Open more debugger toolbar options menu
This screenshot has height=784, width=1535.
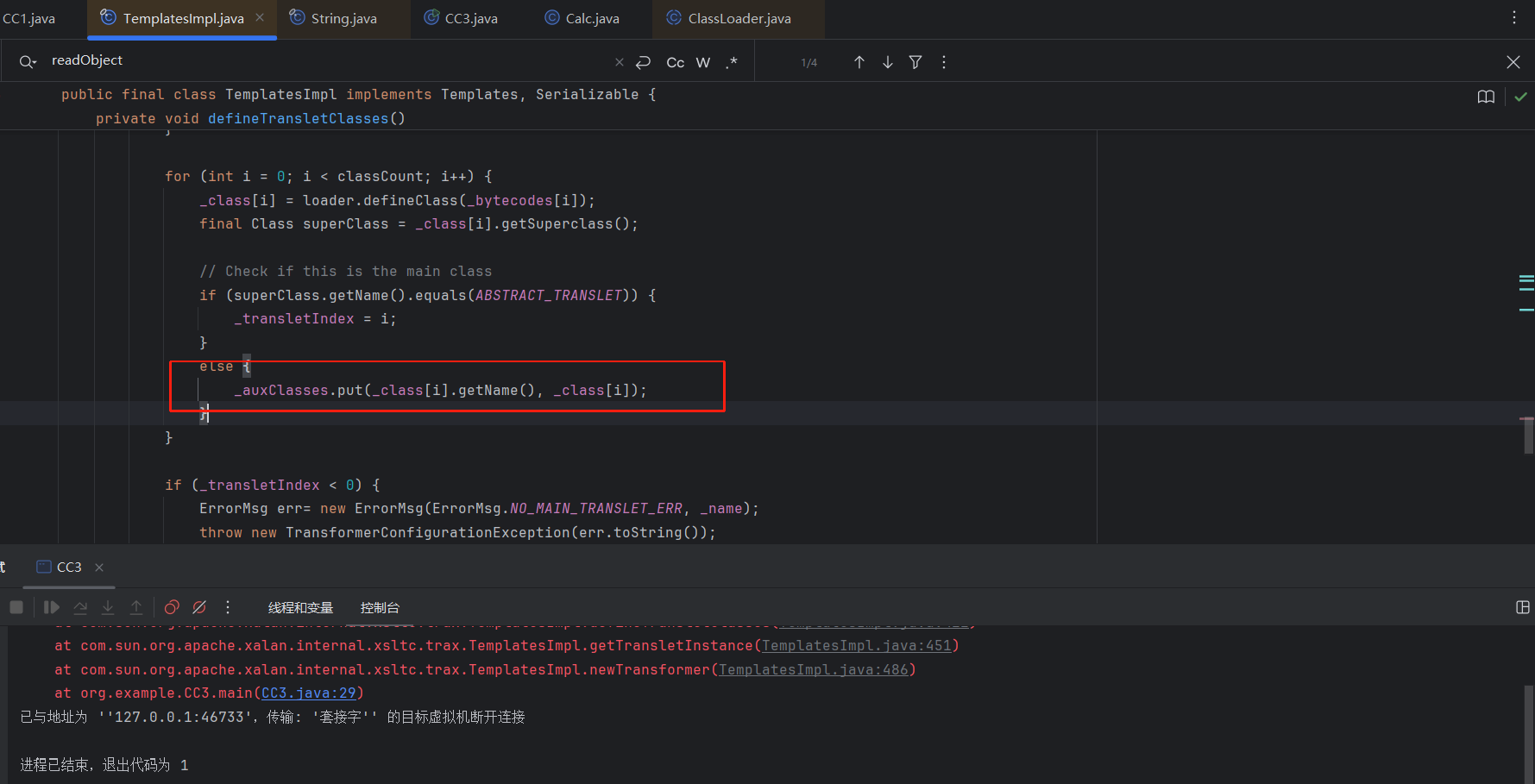point(228,607)
